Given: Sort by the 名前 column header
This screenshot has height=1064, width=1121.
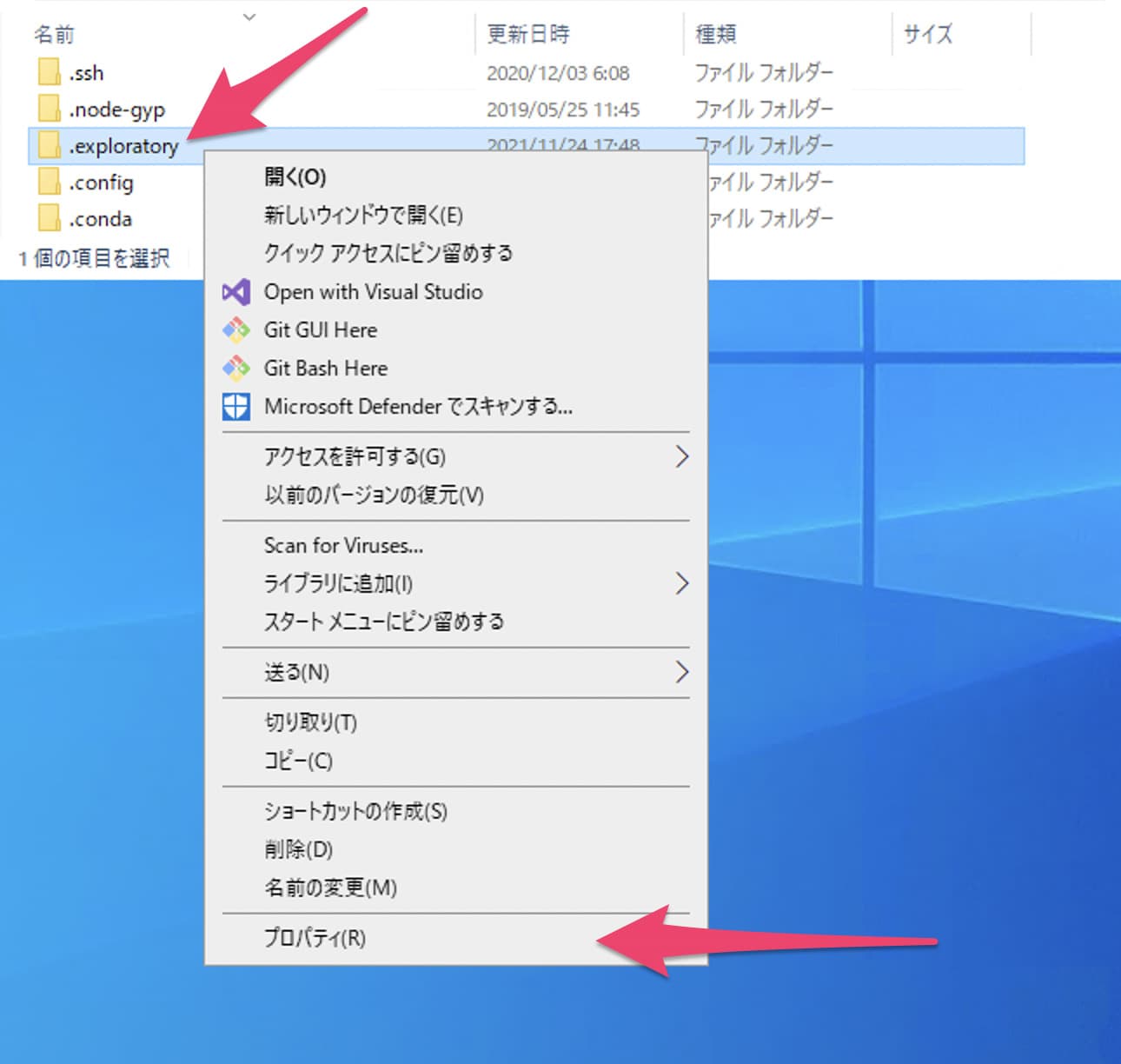Looking at the screenshot, I should [x=54, y=35].
